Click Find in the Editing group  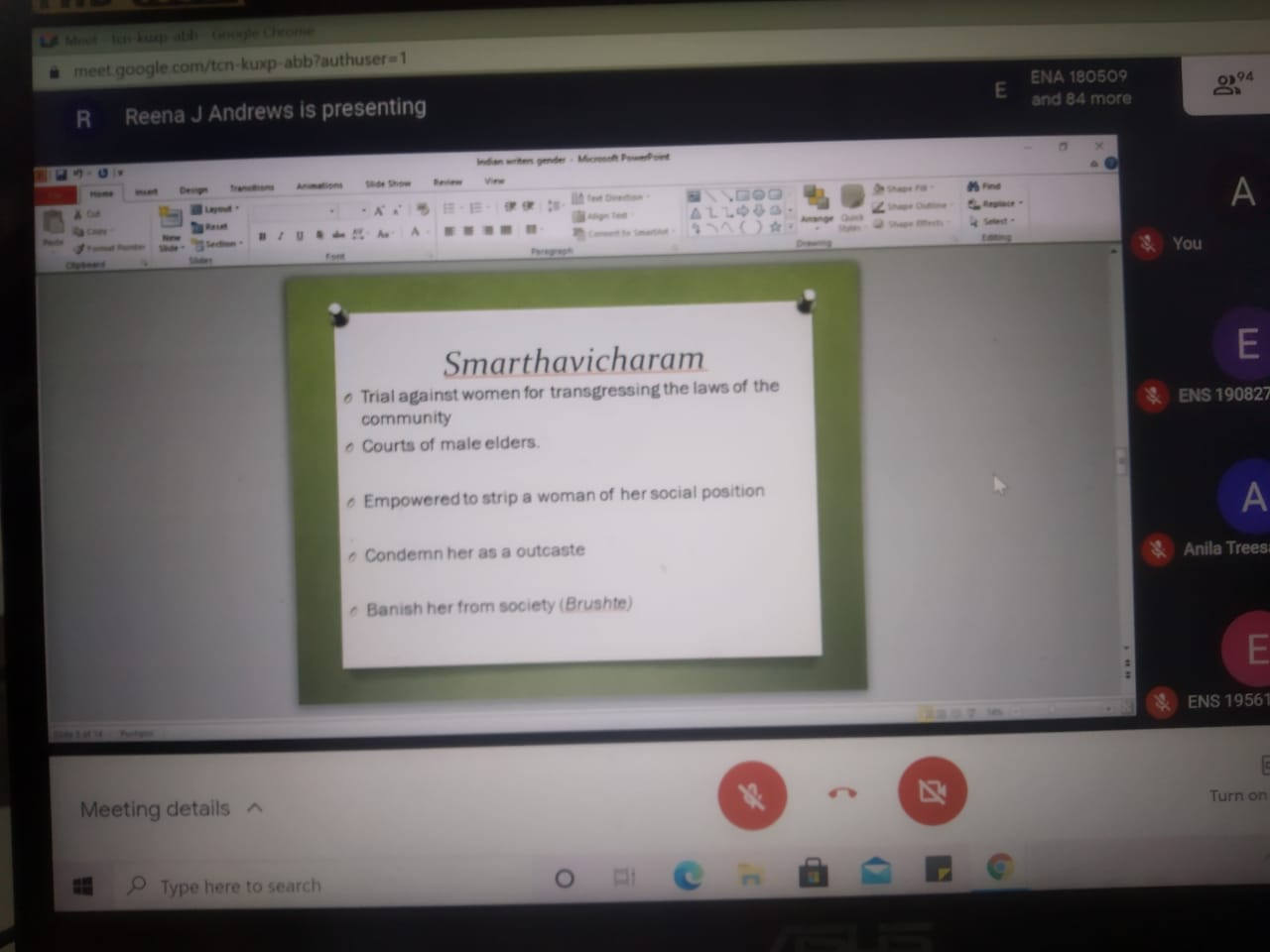pyautogui.click(x=984, y=186)
